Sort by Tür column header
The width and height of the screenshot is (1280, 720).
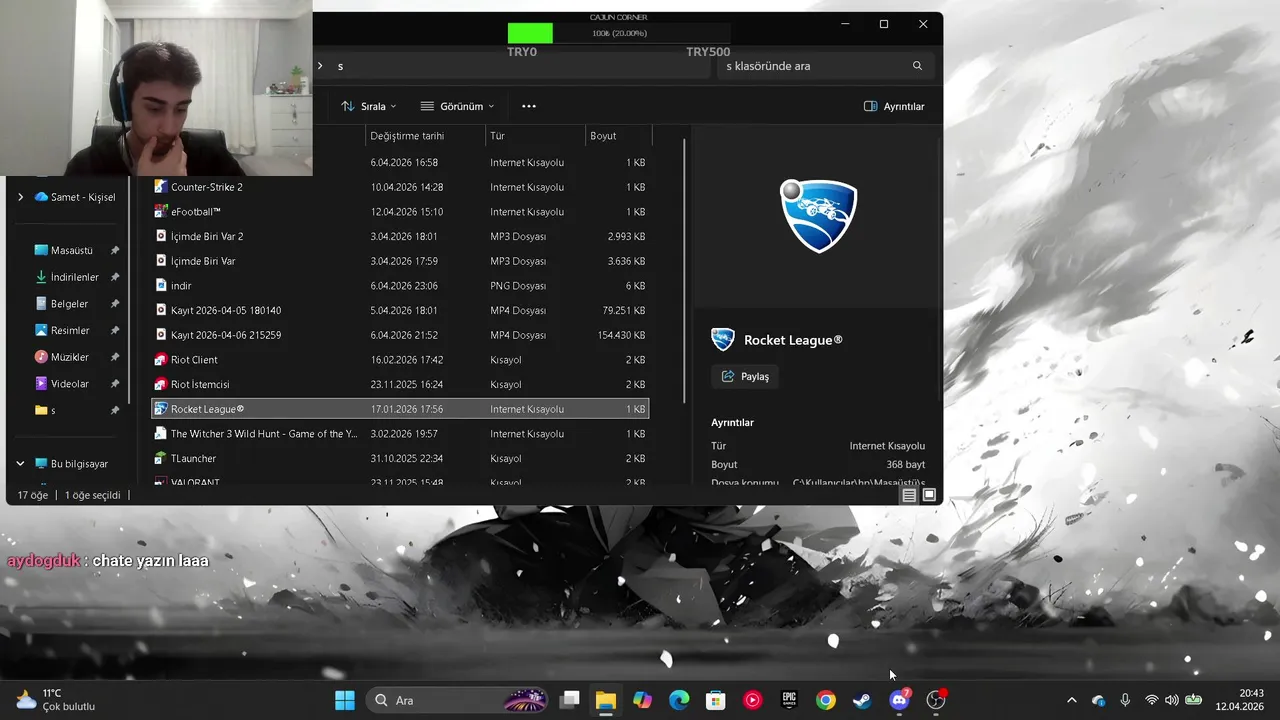click(536, 136)
